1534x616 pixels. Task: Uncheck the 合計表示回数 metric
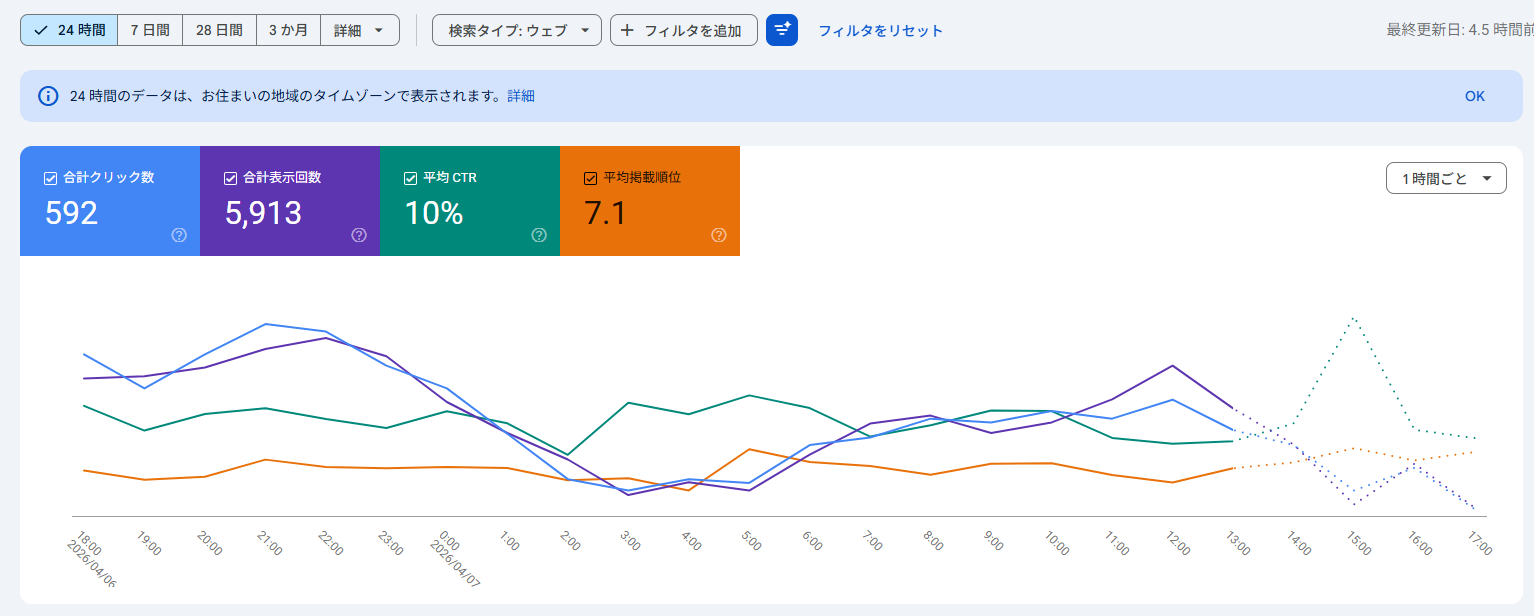click(228, 177)
